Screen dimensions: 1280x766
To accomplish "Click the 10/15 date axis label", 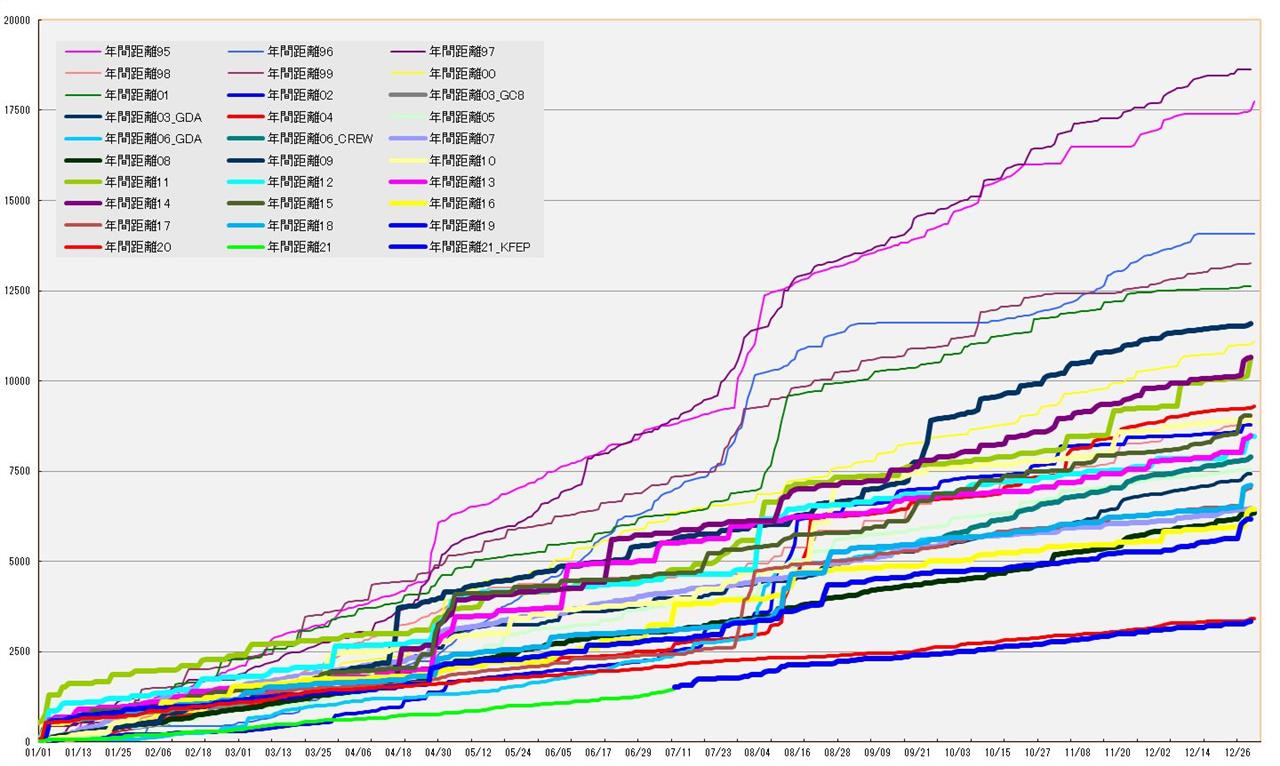I will point(998,751).
